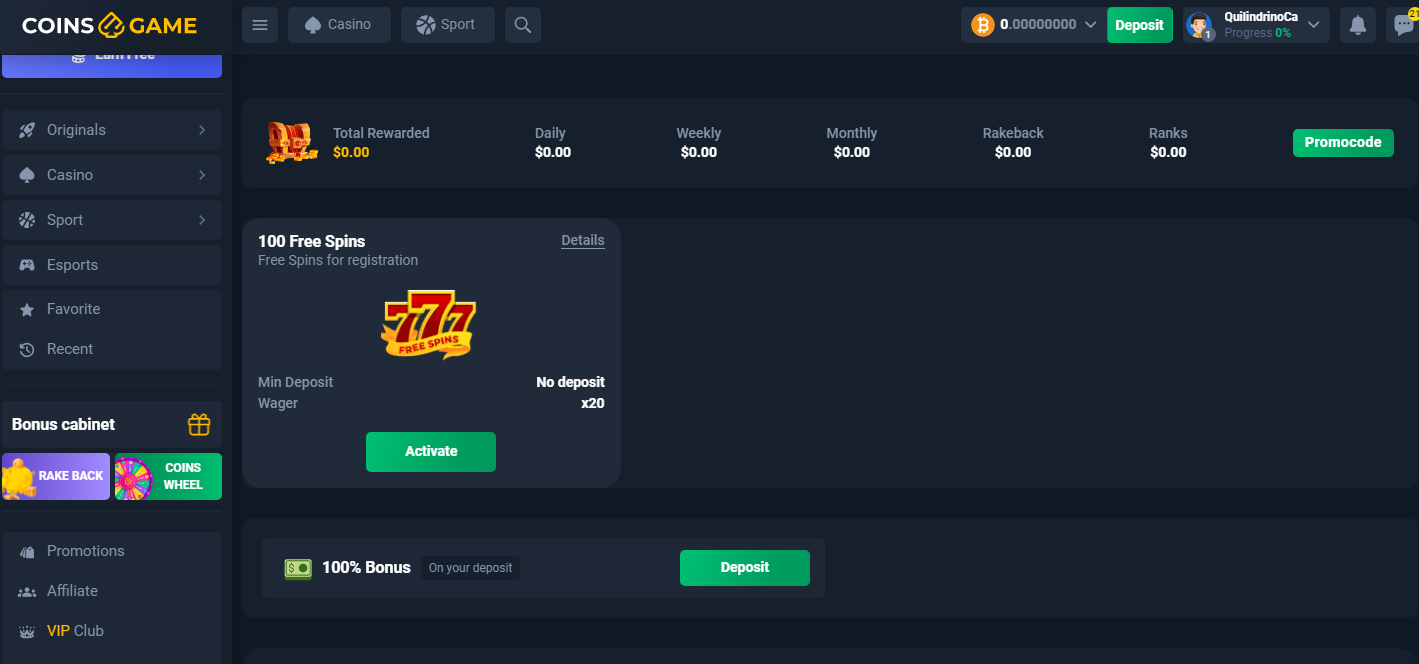This screenshot has height=664, width=1419.
Task: Switch to the Sport top tab
Action: (447, 25)
